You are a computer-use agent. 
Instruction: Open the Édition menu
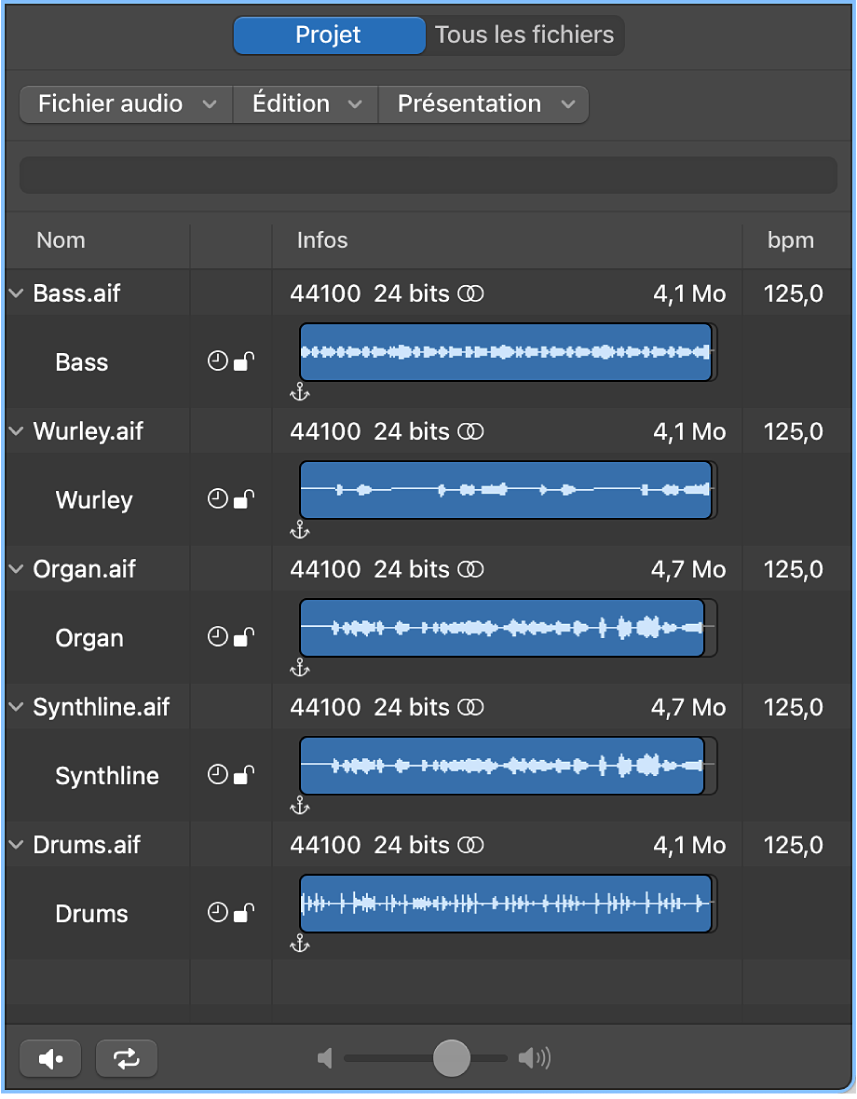[304, 104]
